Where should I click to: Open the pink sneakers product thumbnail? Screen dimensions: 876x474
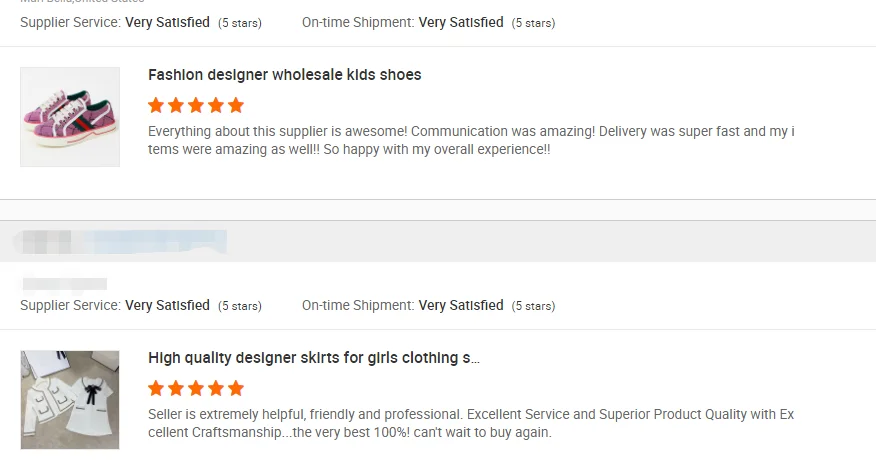point(70,117)
